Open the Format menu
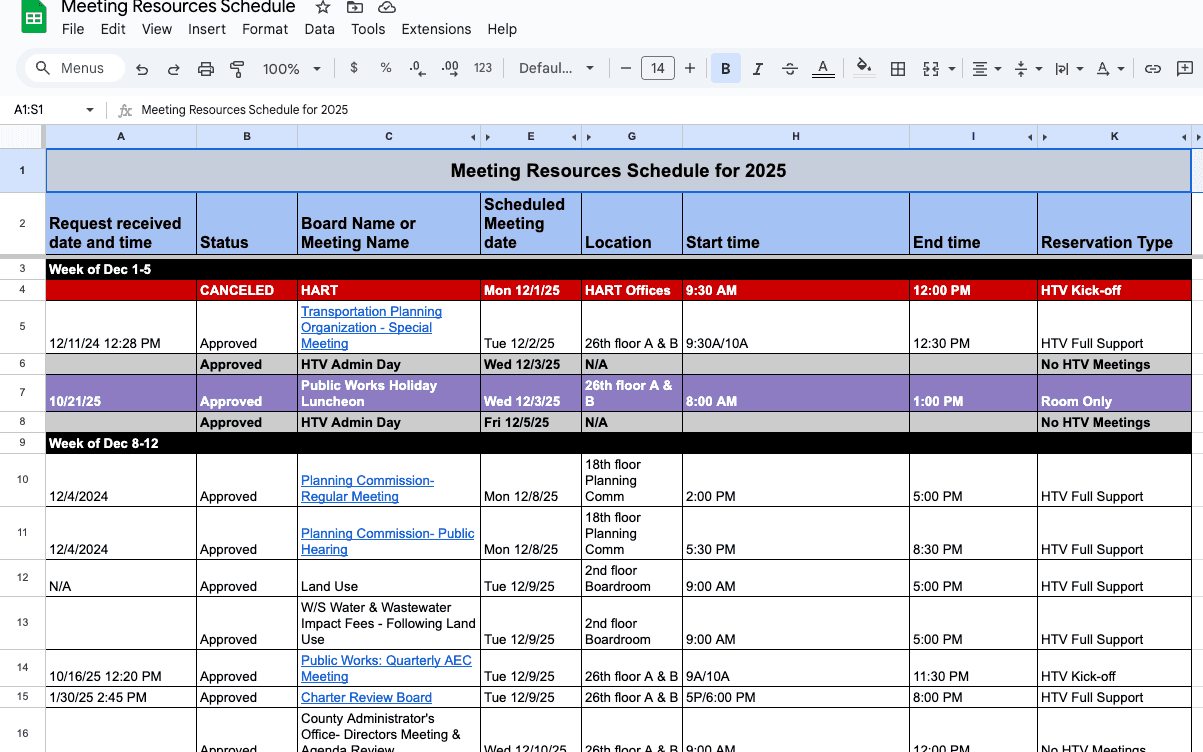Image resolution: width=1203 pixels, height=752 pixels. (265, 29)
